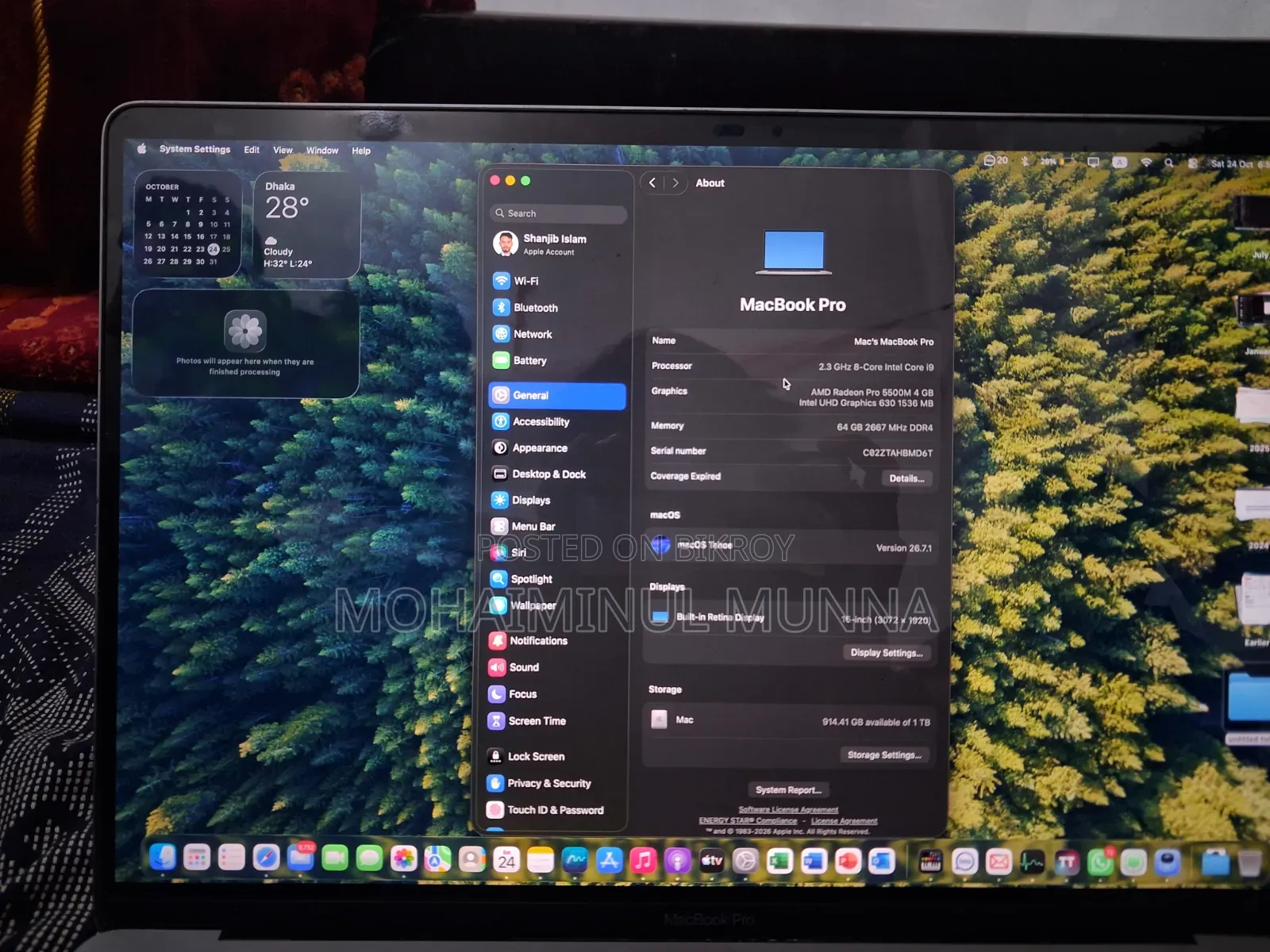Open Spotlight search from the menu bar
Screen dimensions: 1270x952
(1169, 163)
